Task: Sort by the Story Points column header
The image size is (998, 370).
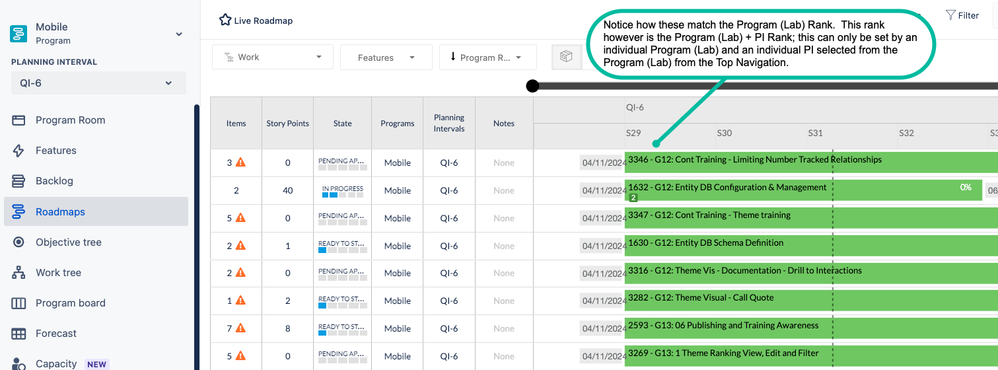Action: tap(288, 124)
